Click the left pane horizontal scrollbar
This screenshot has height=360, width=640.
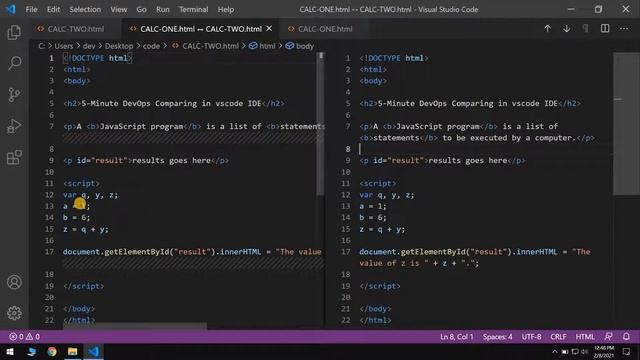135,326
